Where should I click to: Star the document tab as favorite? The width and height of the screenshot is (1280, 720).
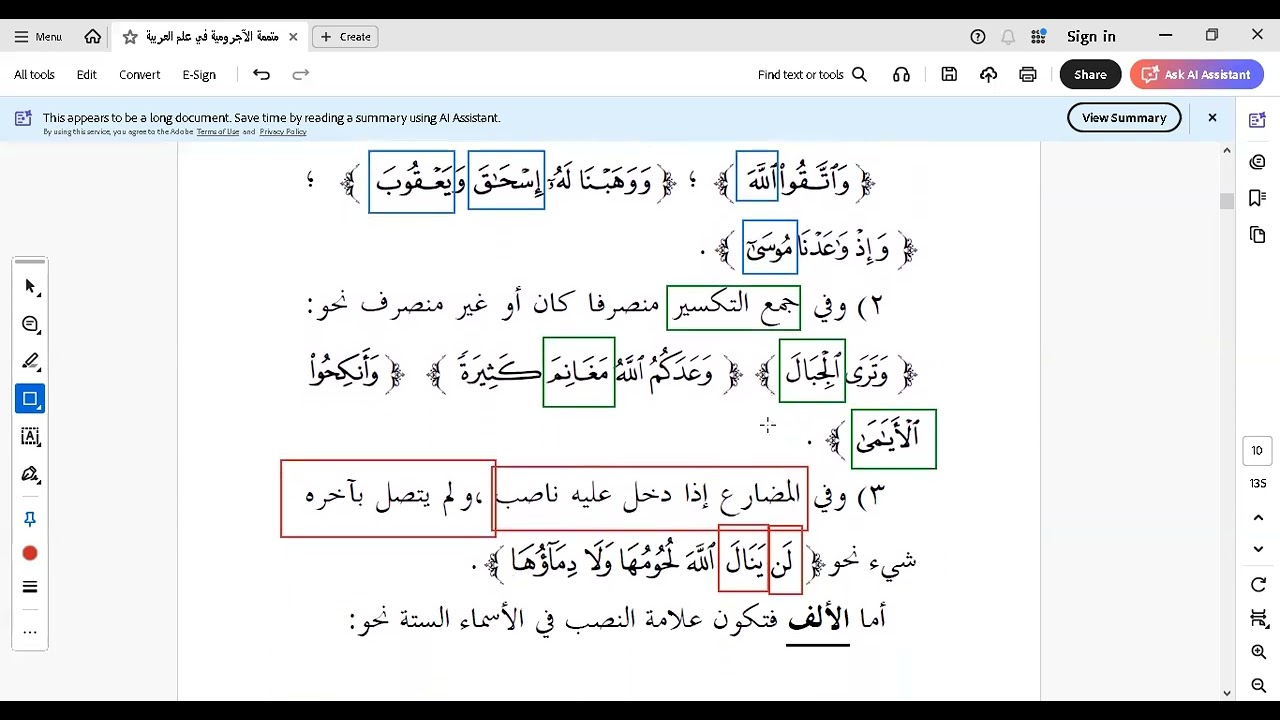coord(130,36)
